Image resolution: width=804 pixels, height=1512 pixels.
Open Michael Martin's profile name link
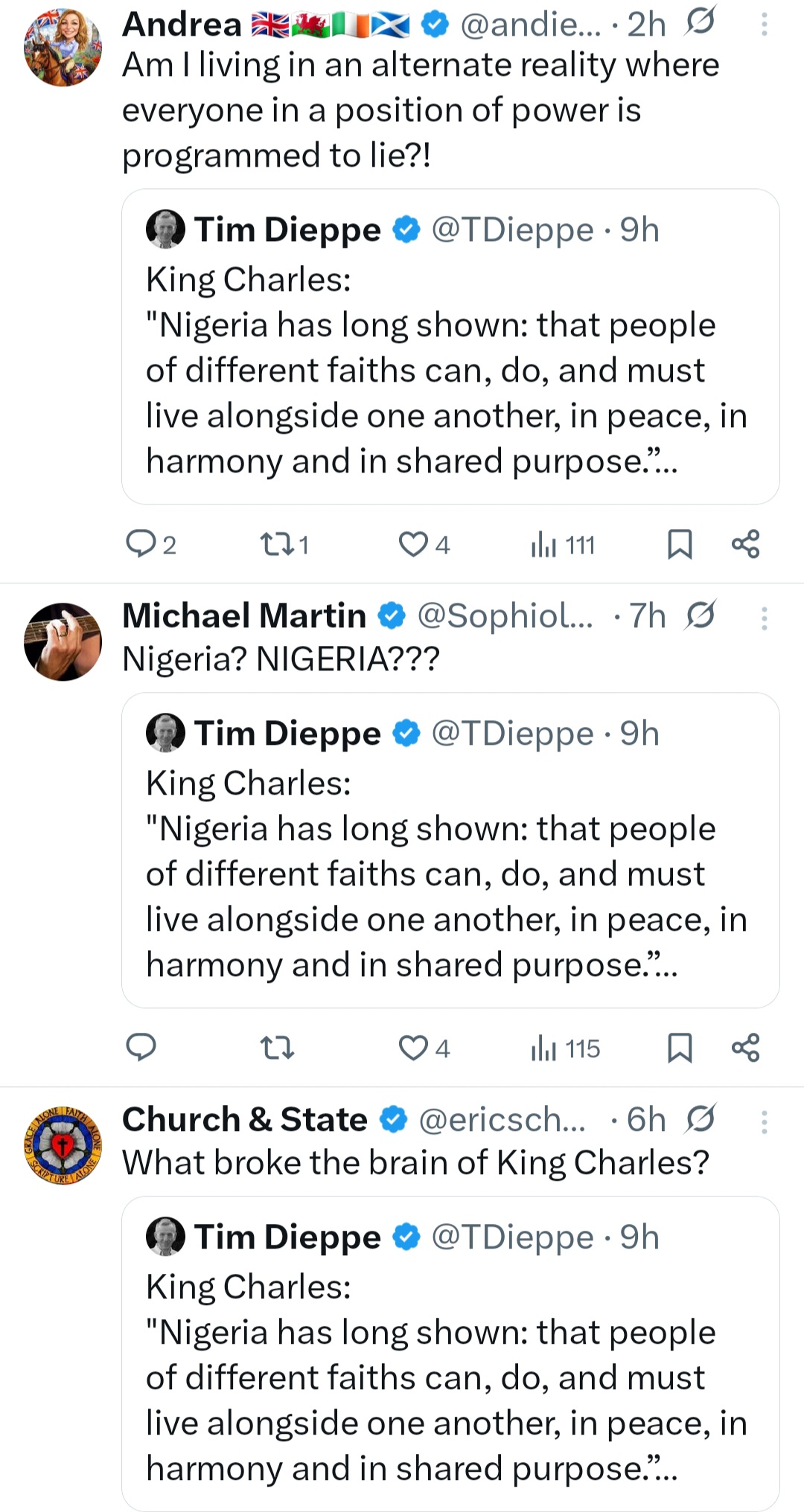point(244,616)
